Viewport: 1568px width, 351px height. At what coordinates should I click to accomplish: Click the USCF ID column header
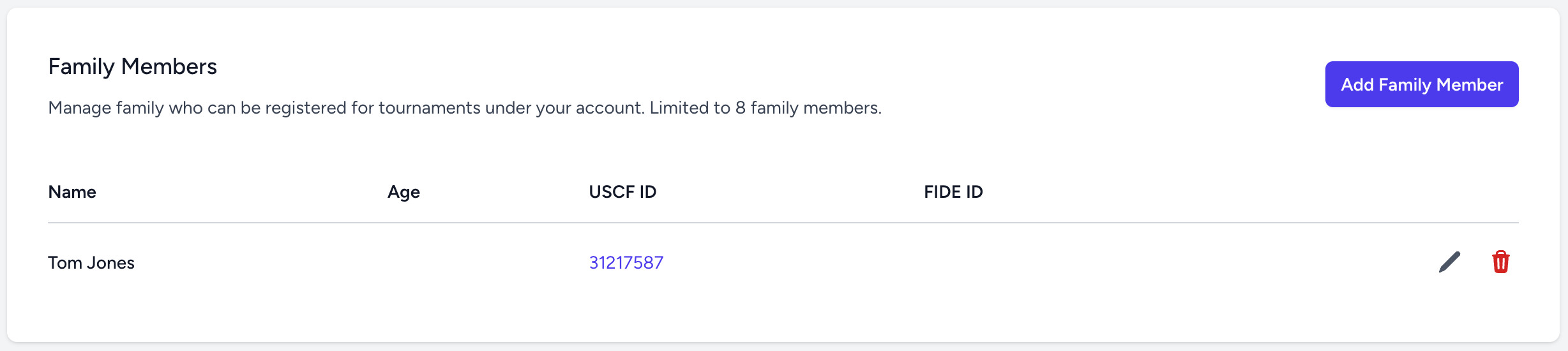pos(622,192)
